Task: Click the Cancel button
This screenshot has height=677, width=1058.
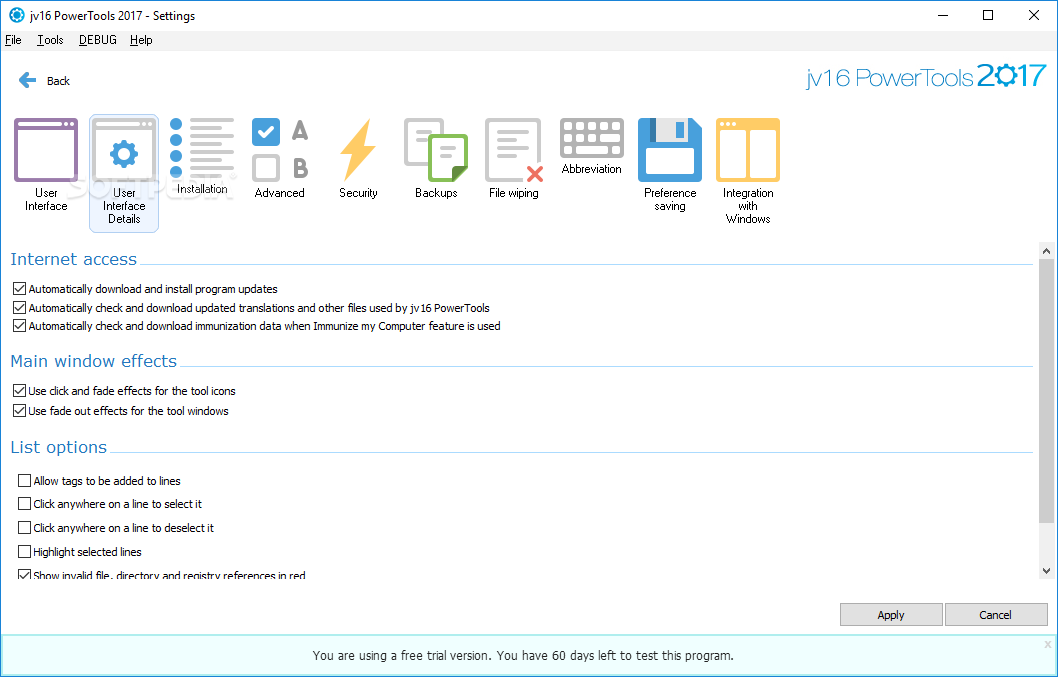Action: pos(995,615)
